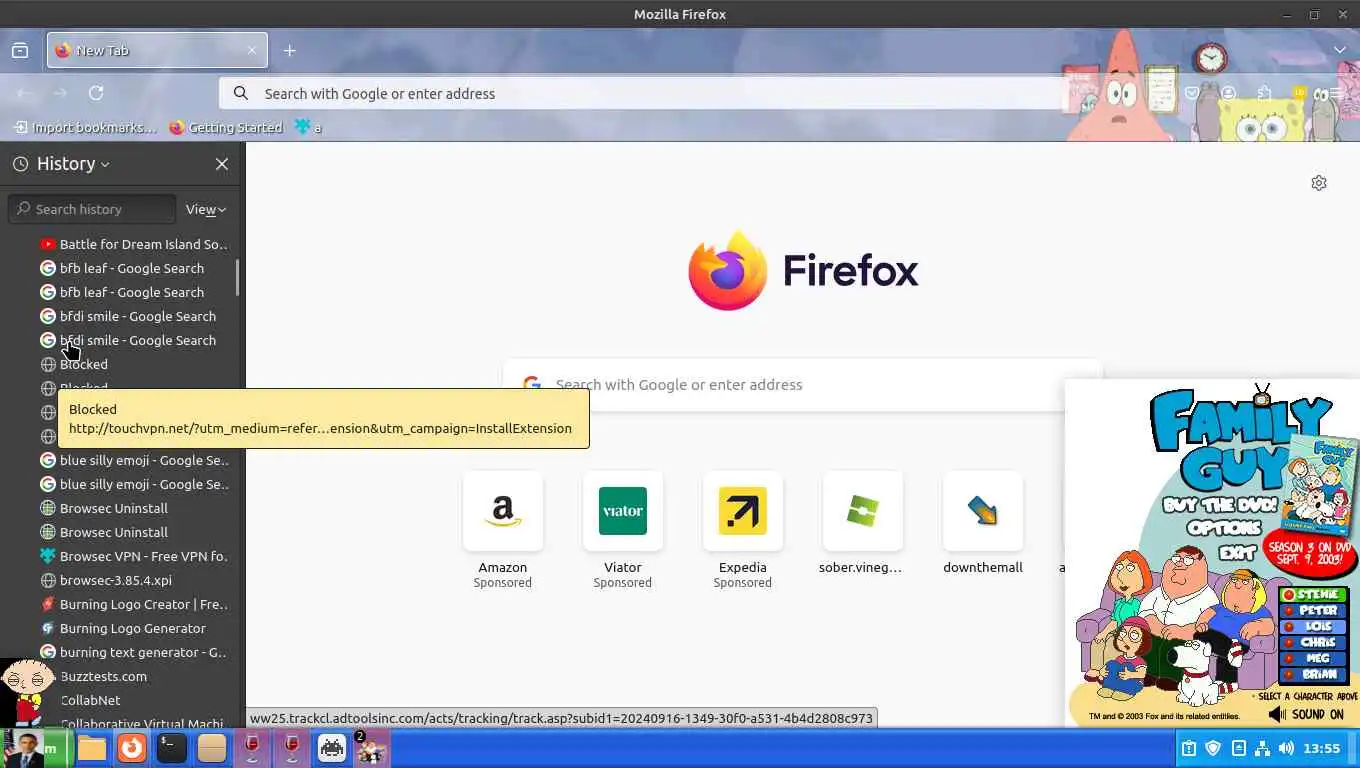
Task: Toggle SOUND ON in Family Guy popup
Action: [x=1306, y=714]
